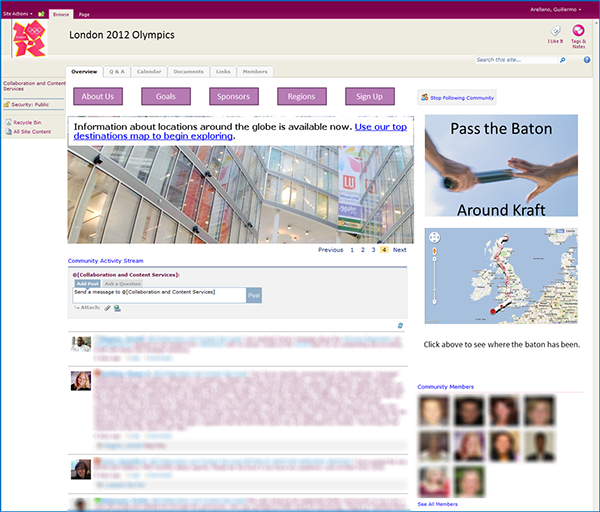This screenshot has height=512, width=600.
Task: Click the map pan control icon
Action: tap(434, 238)
